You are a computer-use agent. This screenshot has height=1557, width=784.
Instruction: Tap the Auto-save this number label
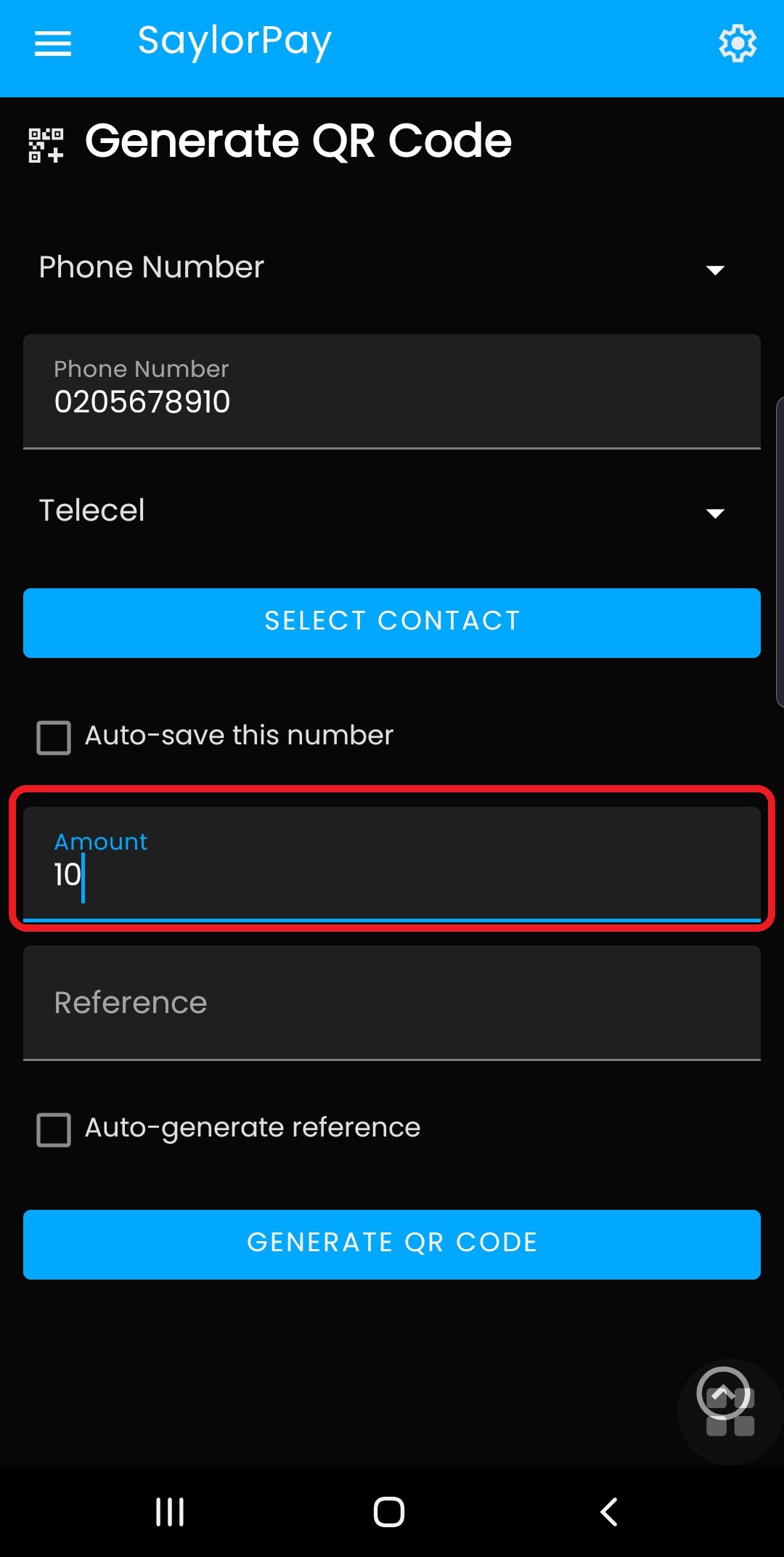coord(239,736)
